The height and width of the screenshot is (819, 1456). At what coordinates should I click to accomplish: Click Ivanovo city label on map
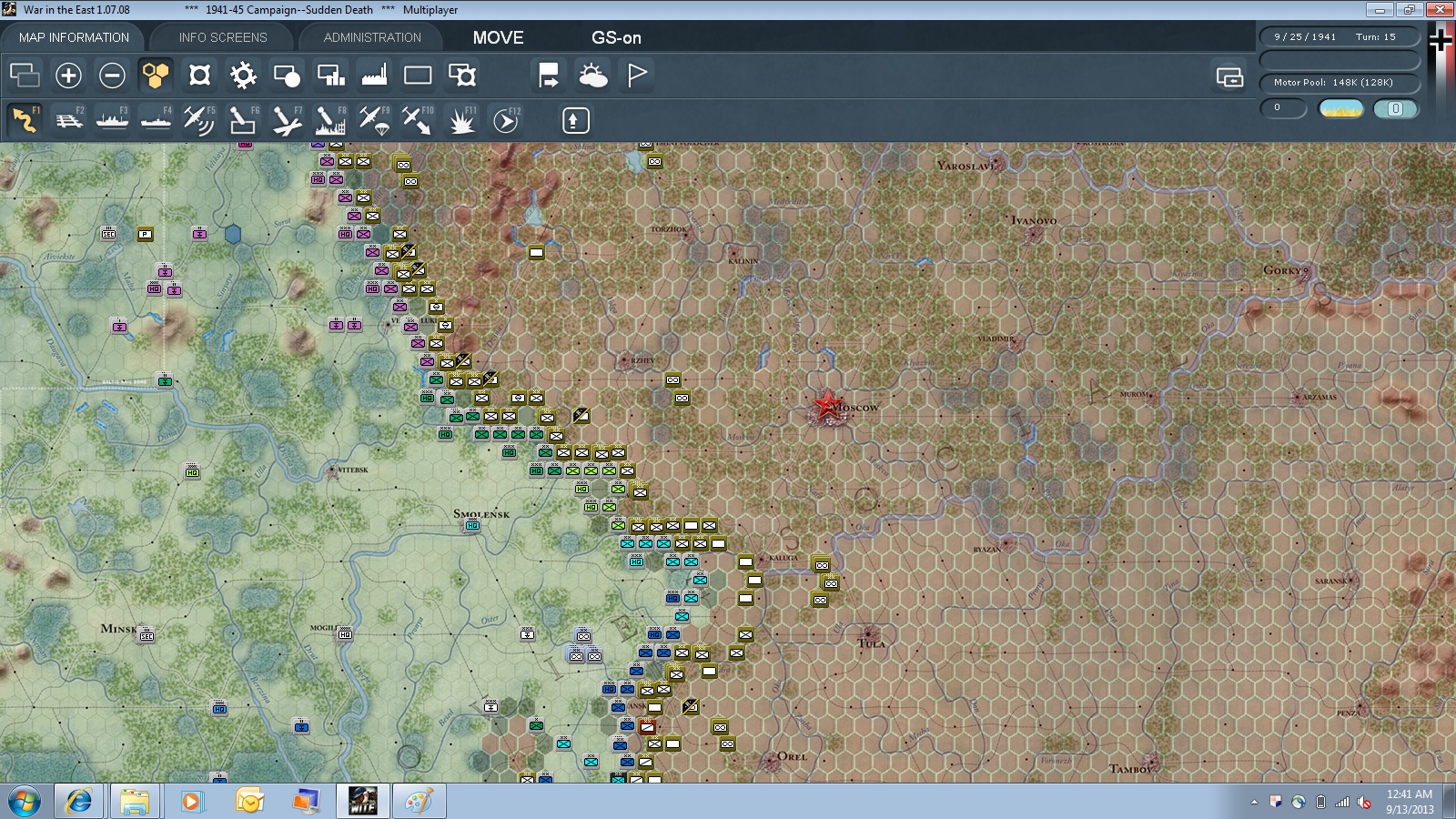click(1034, 220)
